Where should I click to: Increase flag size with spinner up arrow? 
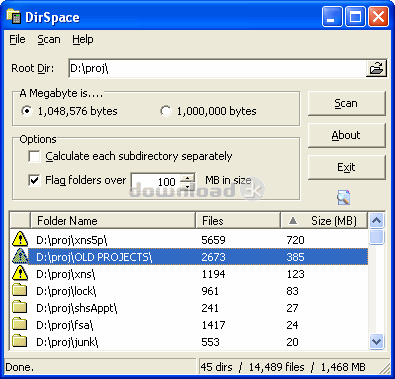(x=187, y=178)
